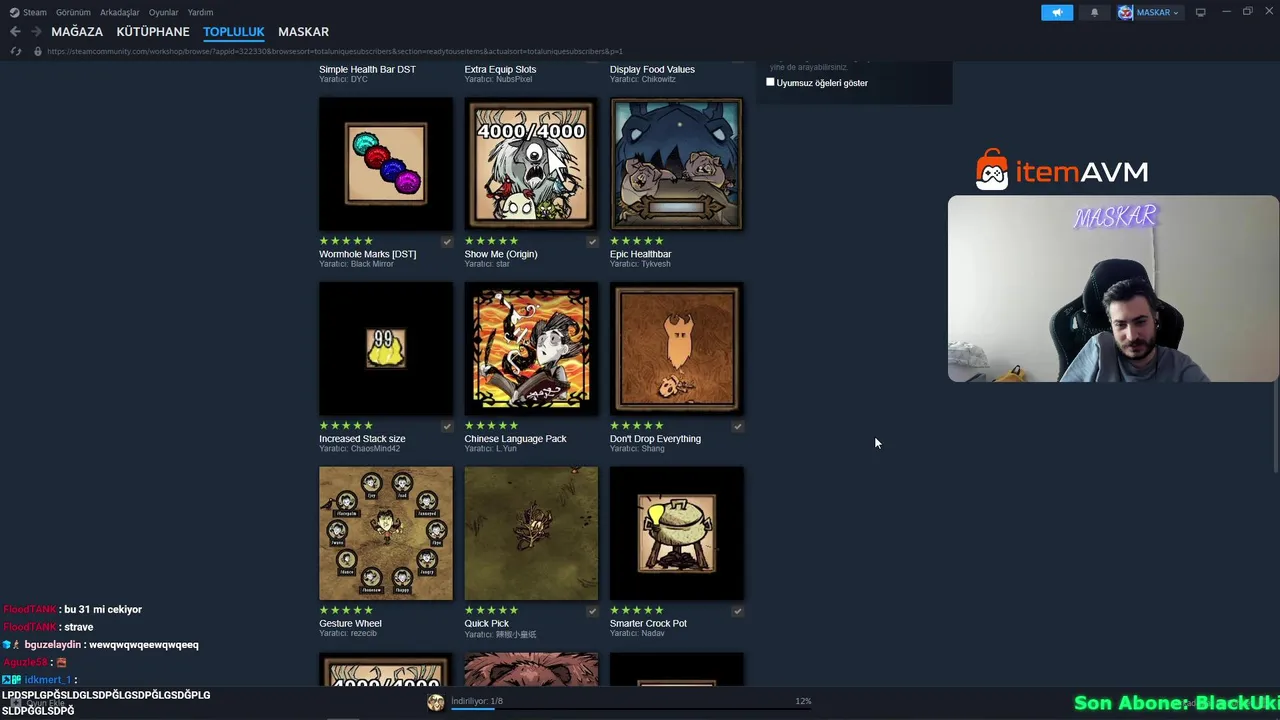1280x720 pixels.
Task: Open the Oyunlar menu
Action: point(163,12)
